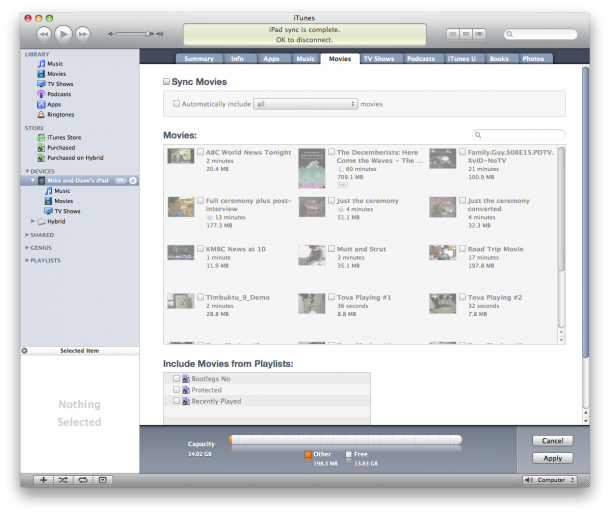
Task: Switch to Cover Flow view
Action: click(479, 34)
